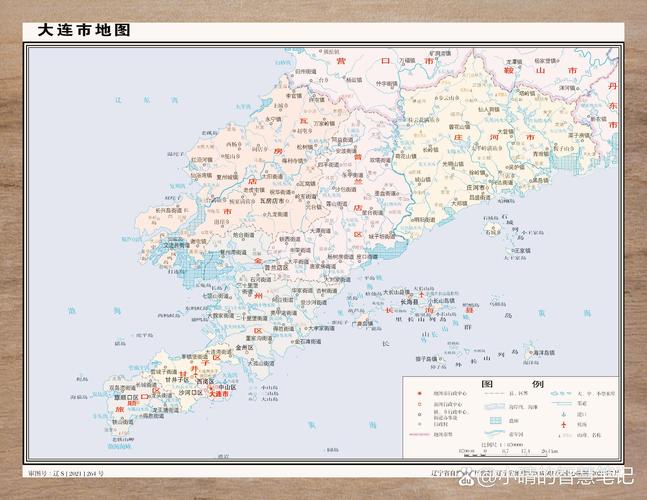Click the 复州城镇 label
The width and height of the screenshot is (647, 500).
click(x=227, y=177)
